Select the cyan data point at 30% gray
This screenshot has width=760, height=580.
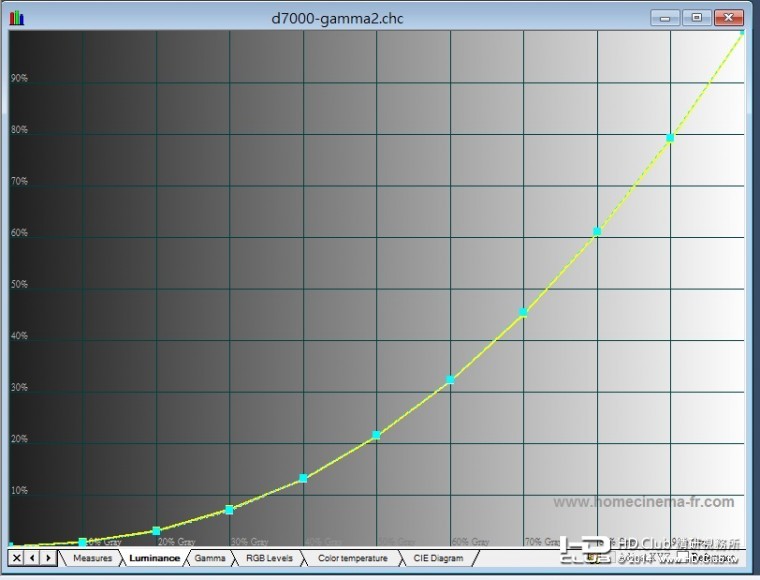pos(229,510)
